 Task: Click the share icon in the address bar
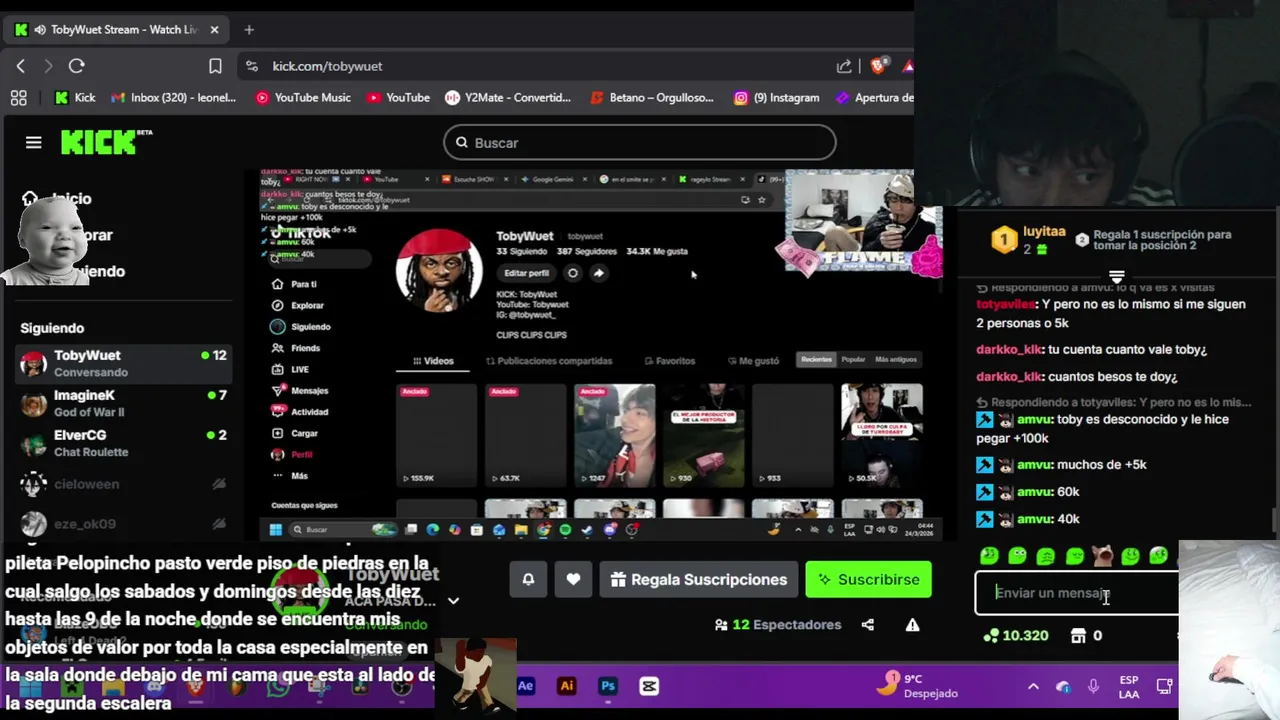tap(844, 66)
